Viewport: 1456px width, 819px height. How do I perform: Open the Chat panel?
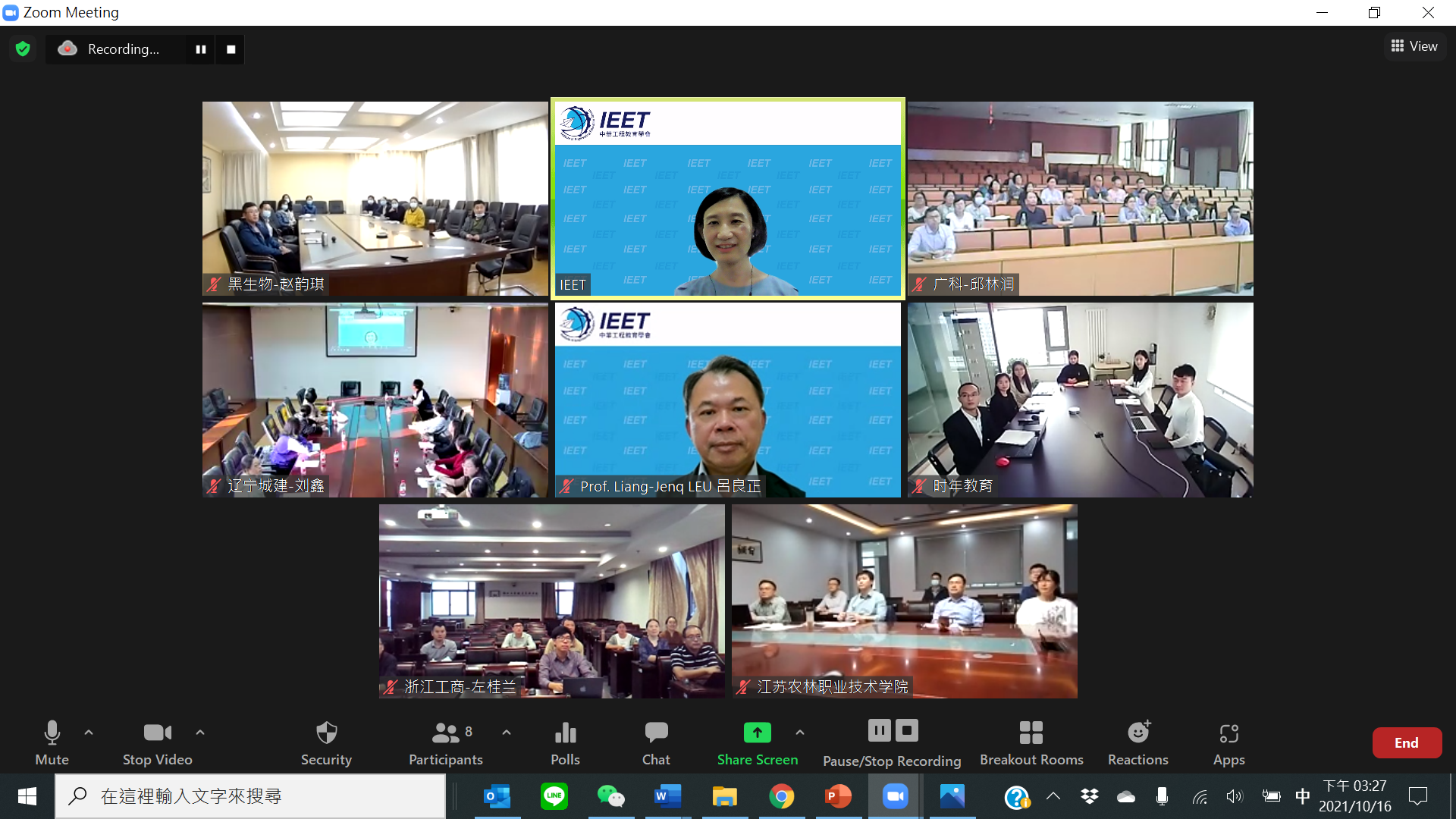pyautogui.click(x=656, y=742)
